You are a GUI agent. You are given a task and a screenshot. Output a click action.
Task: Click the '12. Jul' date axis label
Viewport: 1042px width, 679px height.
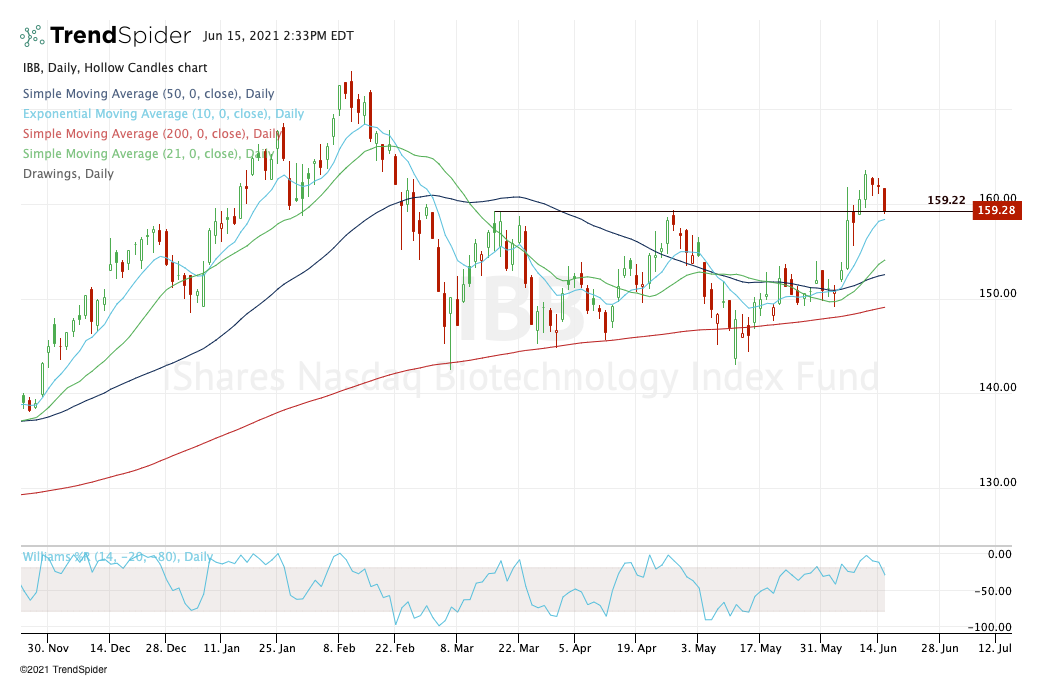pyautogui.click(x=995, y=648)
